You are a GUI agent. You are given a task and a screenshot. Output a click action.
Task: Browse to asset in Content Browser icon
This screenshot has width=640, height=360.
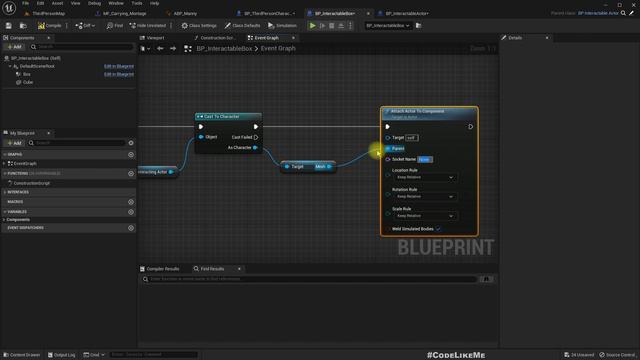23,25
